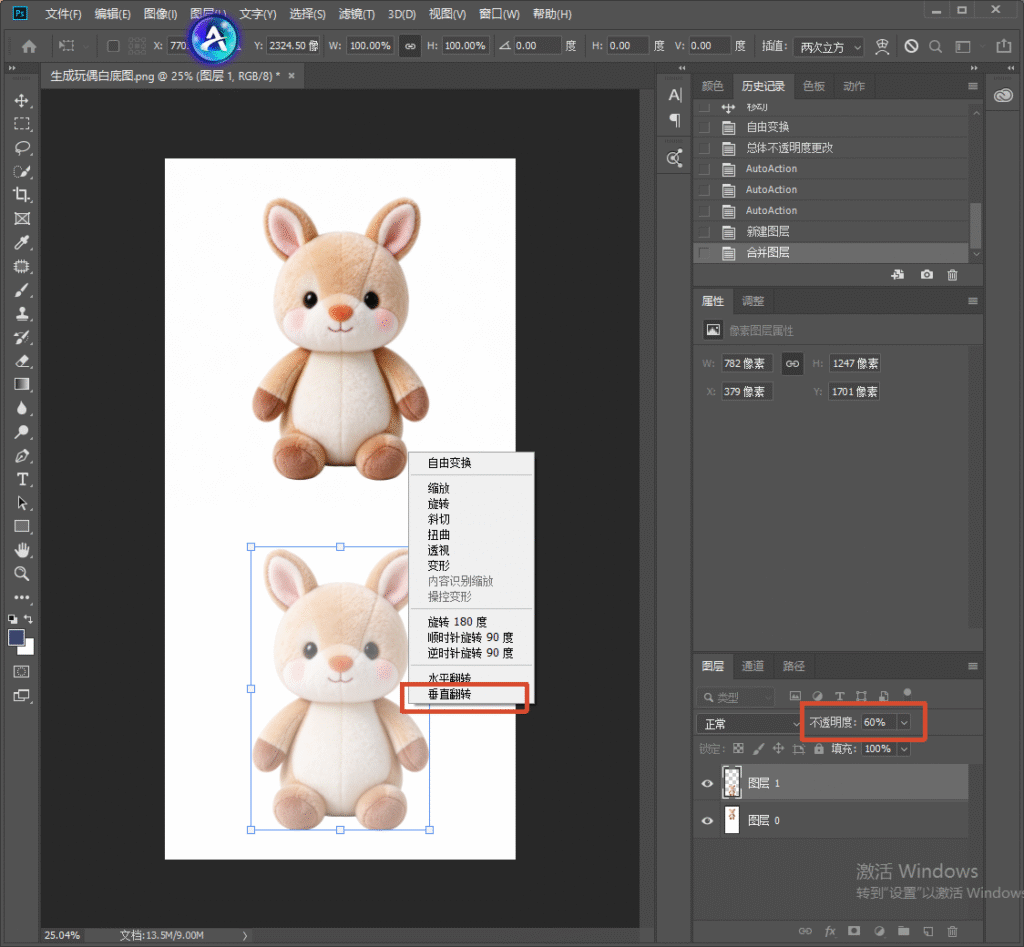This screenshot has height=947, width=1024.
Task: Select the Eraser tool
Action: click(22, 361)
